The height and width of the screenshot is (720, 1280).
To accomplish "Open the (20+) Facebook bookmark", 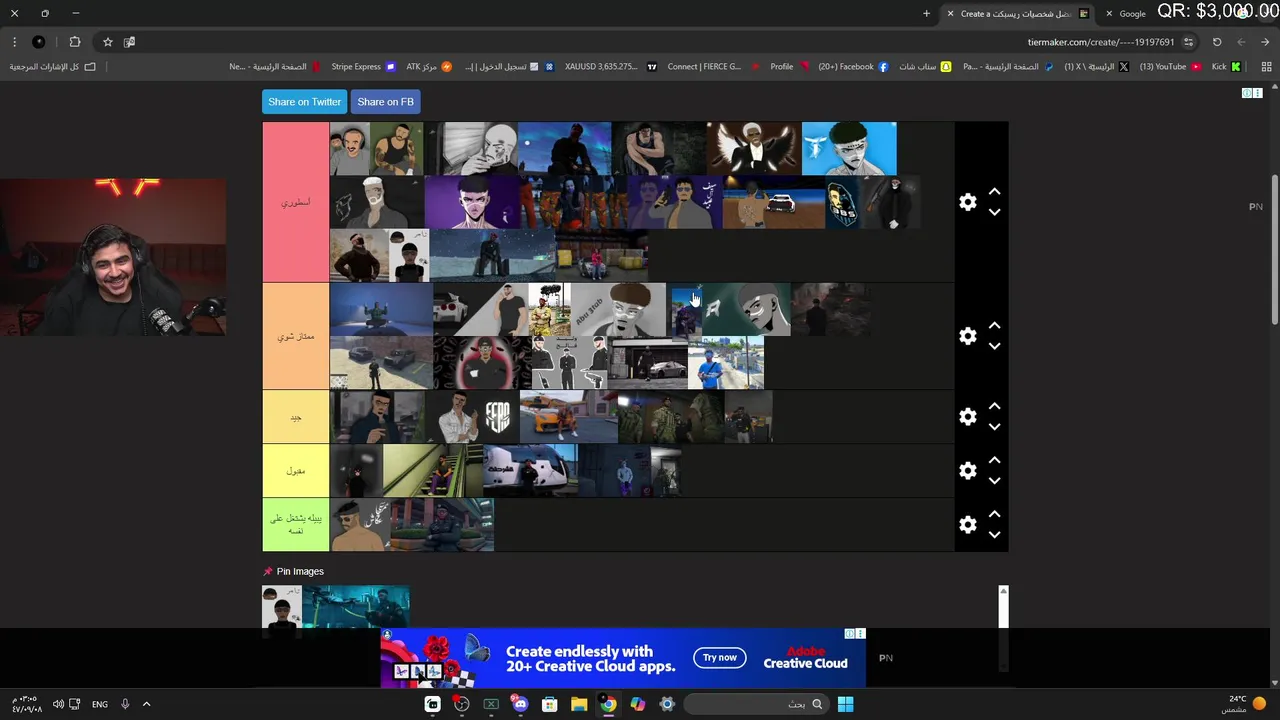I will pyautogui.click(x=853, y=67).
